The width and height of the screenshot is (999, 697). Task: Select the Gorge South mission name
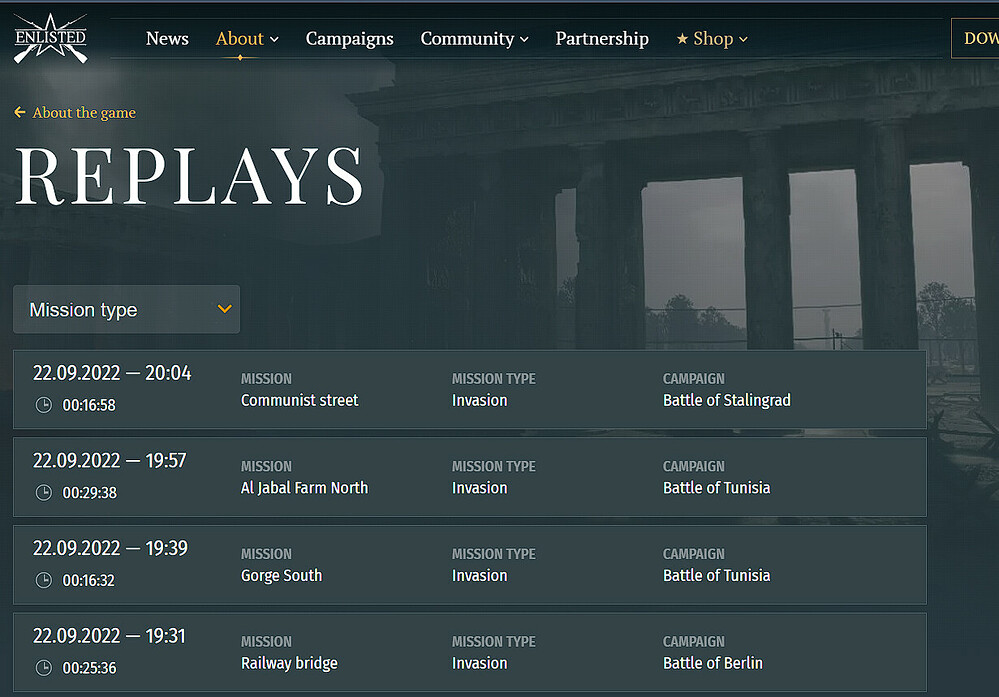pos(282,576)
